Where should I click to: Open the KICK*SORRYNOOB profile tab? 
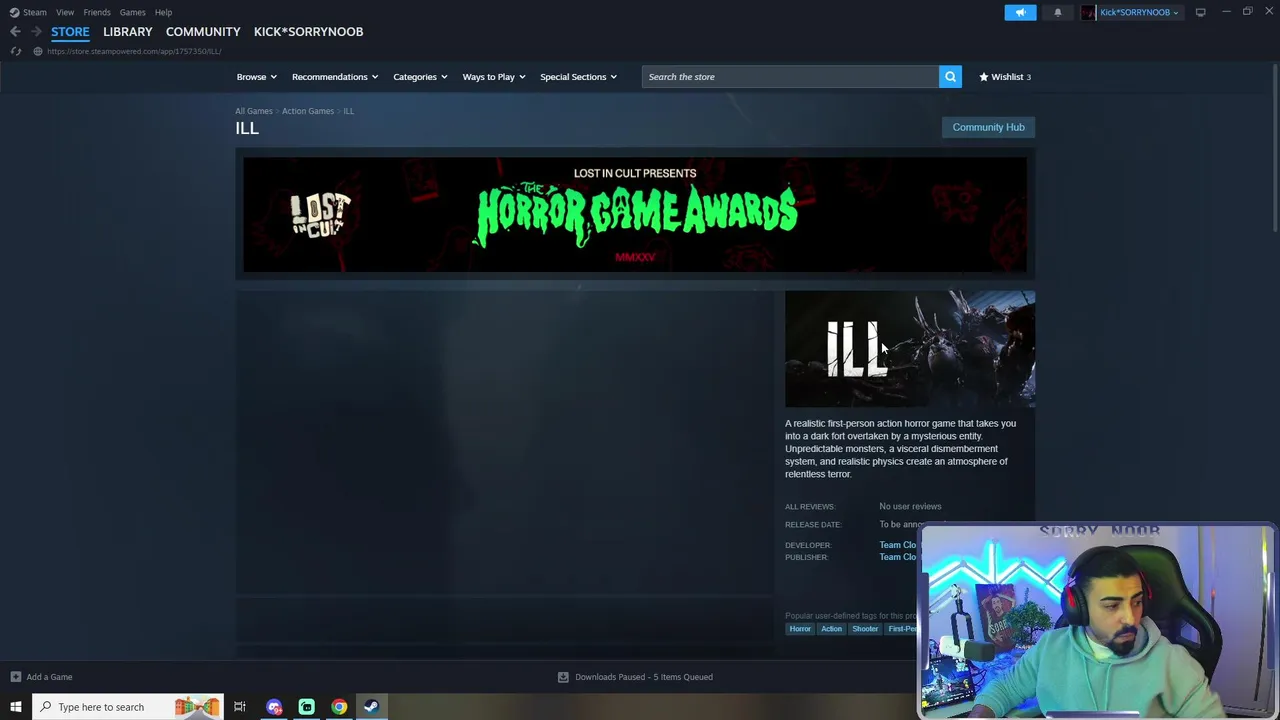(308, 32)
